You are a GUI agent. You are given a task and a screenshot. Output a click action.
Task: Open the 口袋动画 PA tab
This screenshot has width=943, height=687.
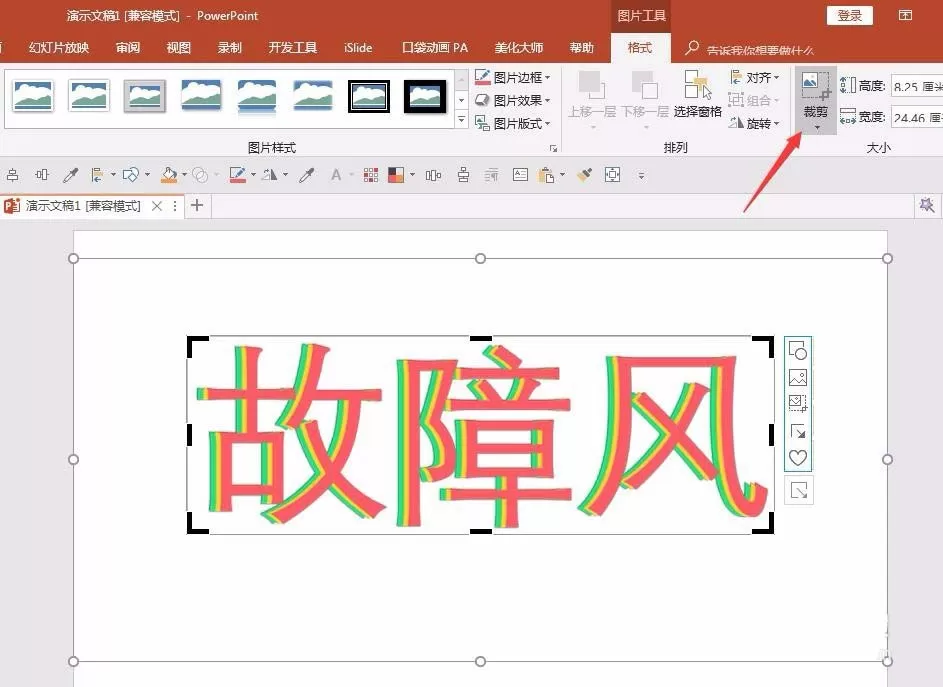click(x=435, y=48)
